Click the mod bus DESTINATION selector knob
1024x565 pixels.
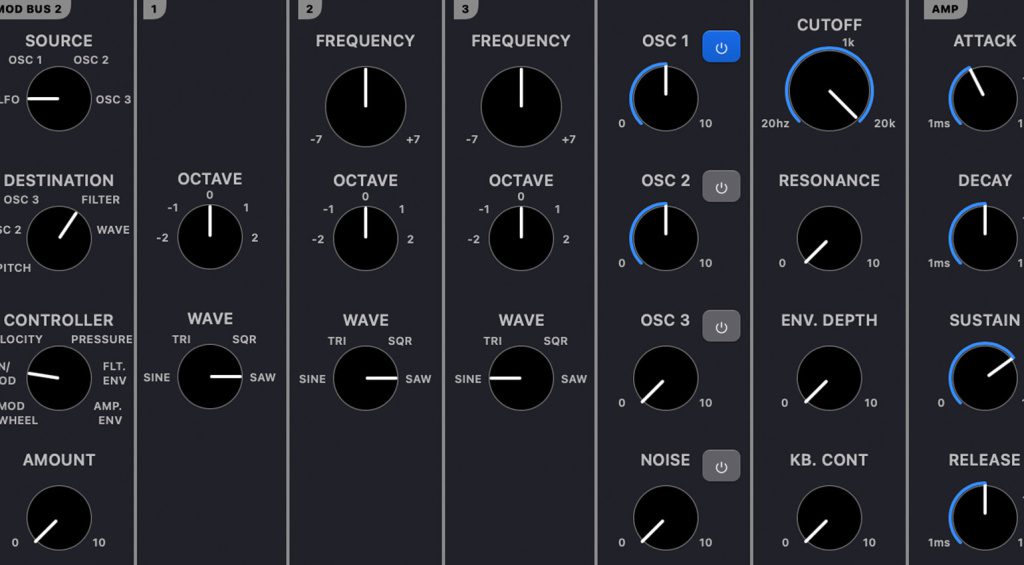click(59, 238)
